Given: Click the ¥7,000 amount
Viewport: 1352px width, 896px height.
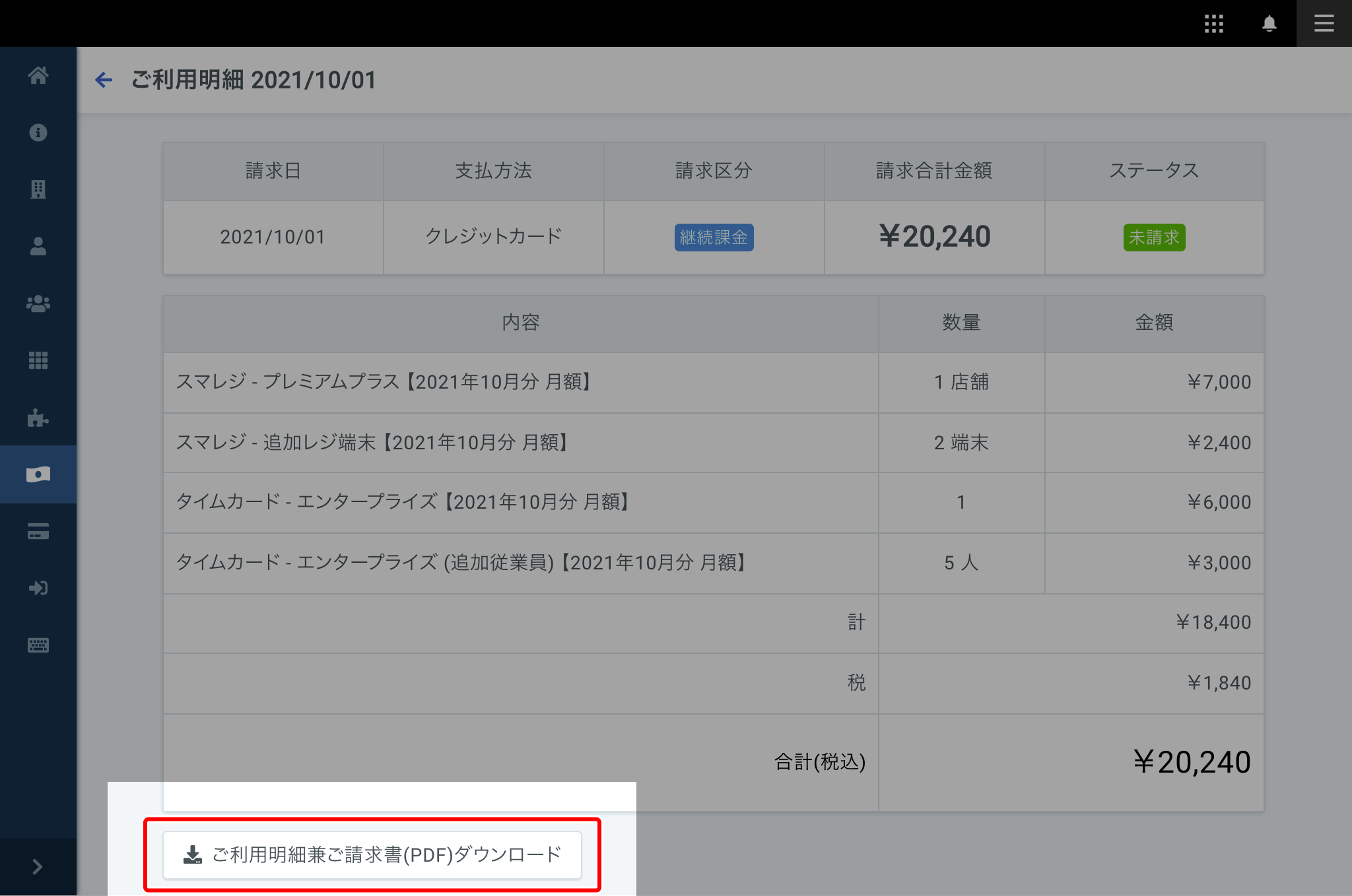Looking at the screenshot, I should tap(1219, 382).
